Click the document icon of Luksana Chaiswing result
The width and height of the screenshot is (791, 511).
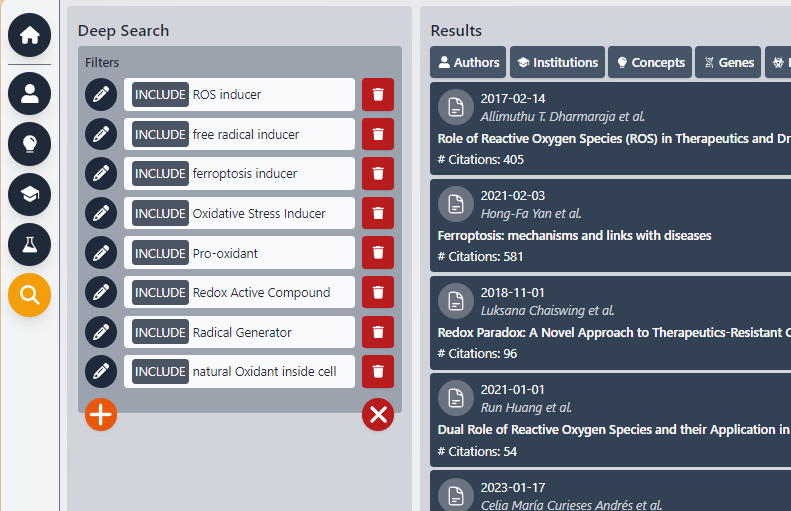coord(456,301)
